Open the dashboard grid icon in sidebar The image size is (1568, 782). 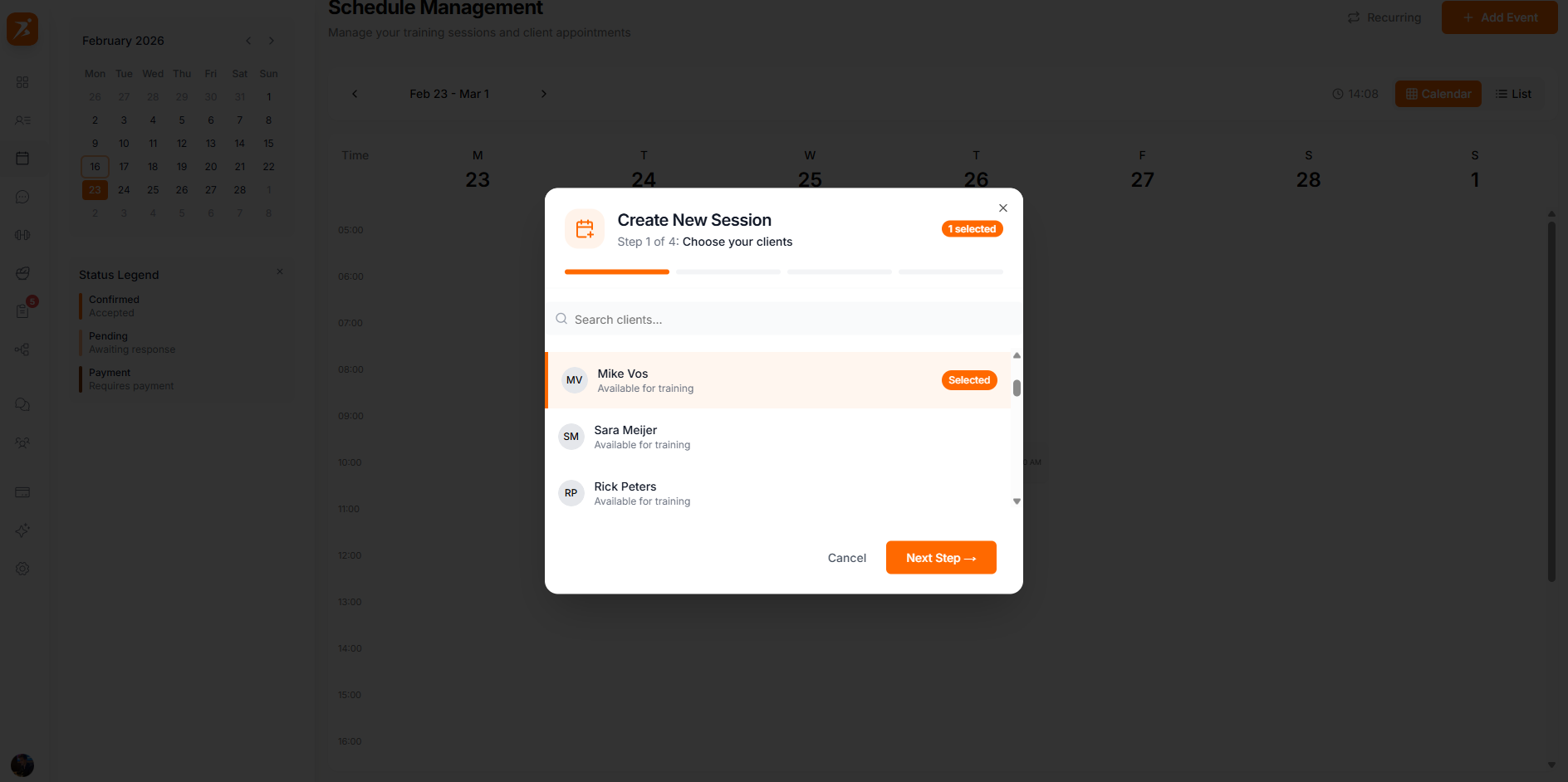click(x=22, y=82)
